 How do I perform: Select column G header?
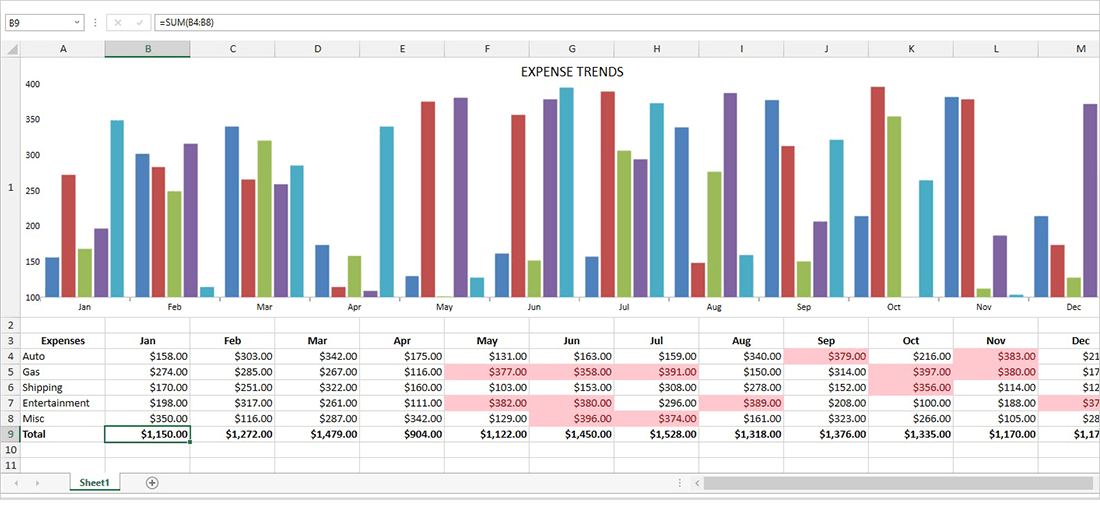click(571, 49)
